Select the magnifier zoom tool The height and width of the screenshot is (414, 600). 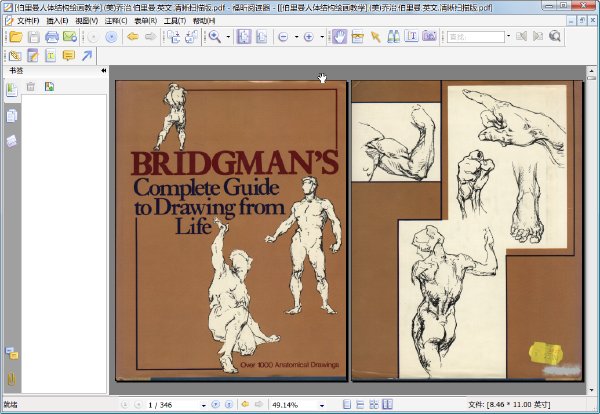coord(215,37)
